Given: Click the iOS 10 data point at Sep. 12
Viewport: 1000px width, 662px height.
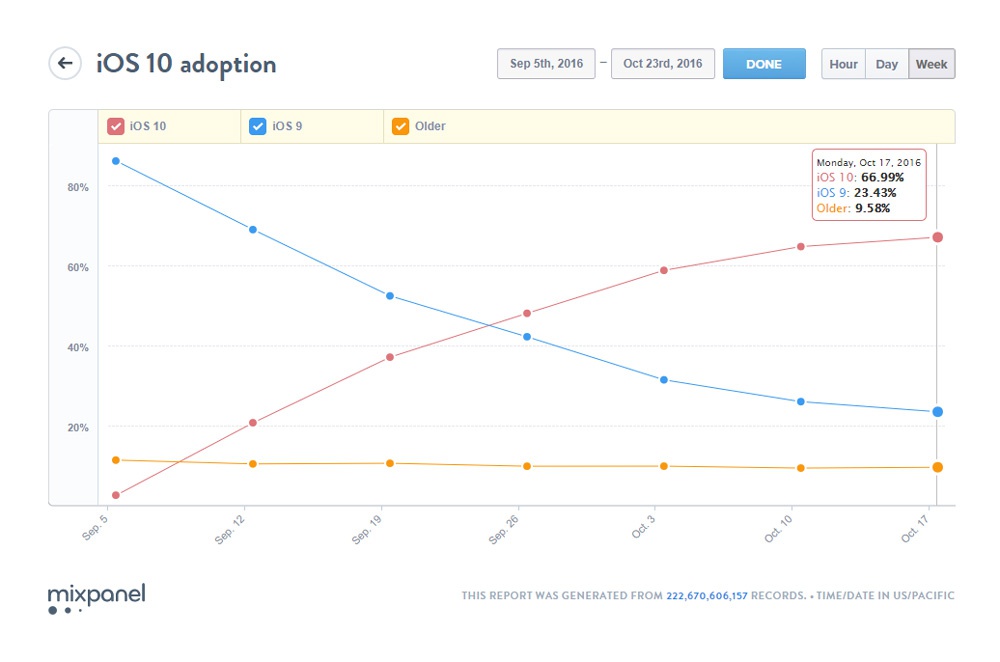Looking at the screenshot, I should click(253, 423).
